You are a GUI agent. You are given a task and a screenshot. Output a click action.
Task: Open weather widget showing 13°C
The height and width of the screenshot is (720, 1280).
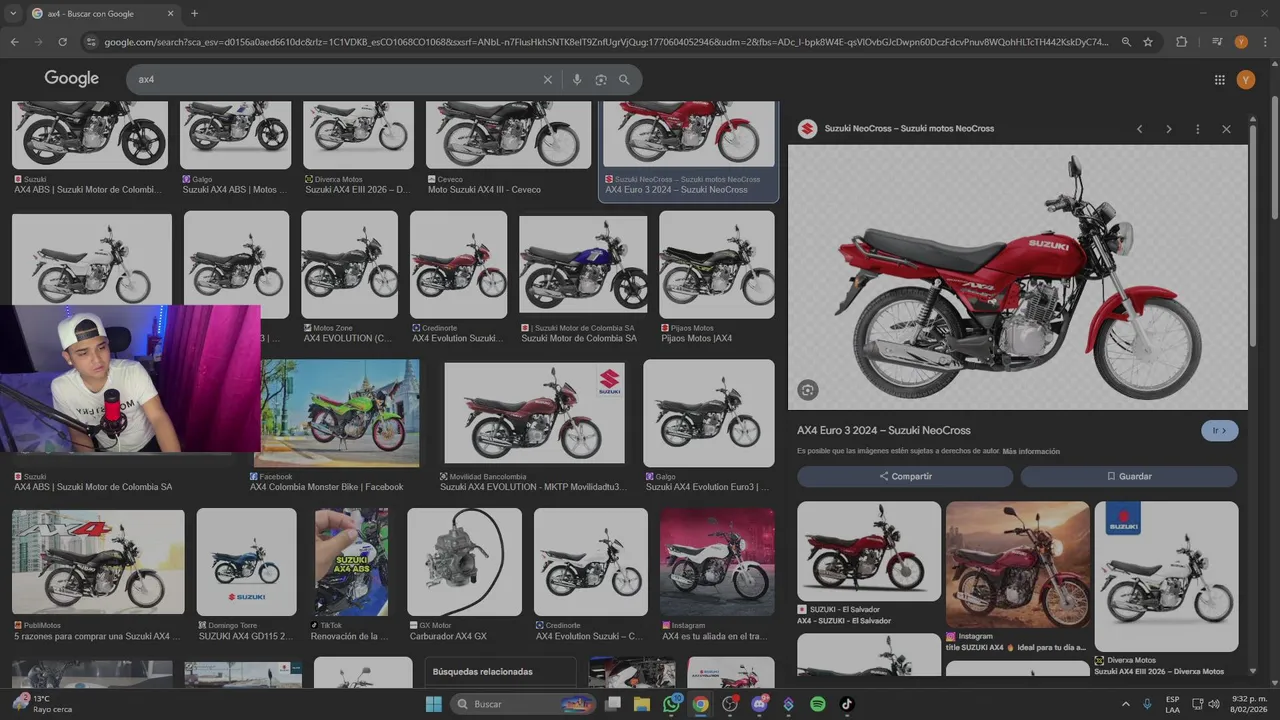40,704
